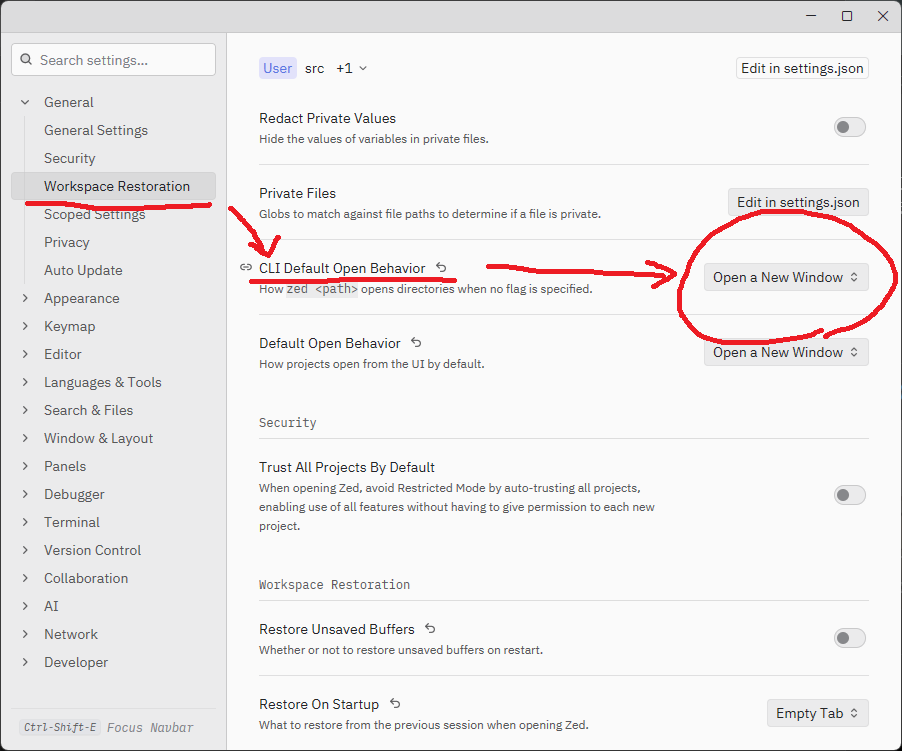Reset Default Open Behavior setting

pyautogui.click(x=416, y=343)
